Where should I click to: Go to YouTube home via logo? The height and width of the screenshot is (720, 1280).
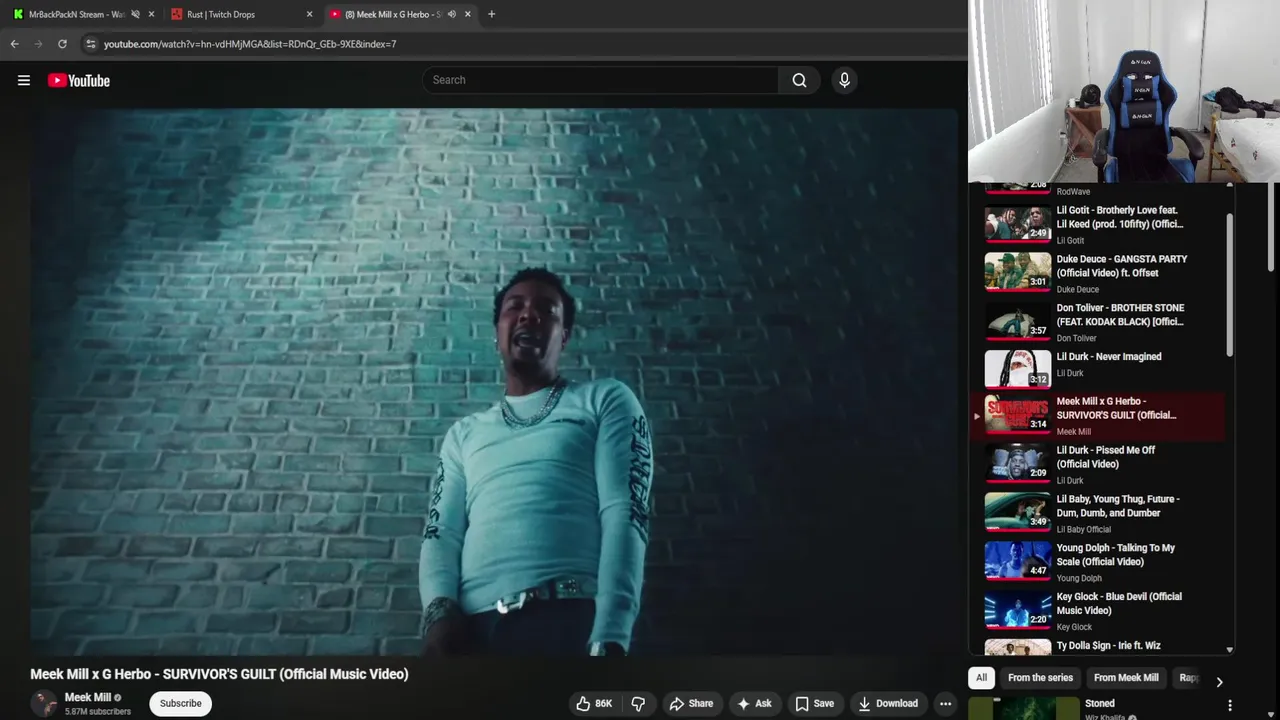click(x=78, y=80)
